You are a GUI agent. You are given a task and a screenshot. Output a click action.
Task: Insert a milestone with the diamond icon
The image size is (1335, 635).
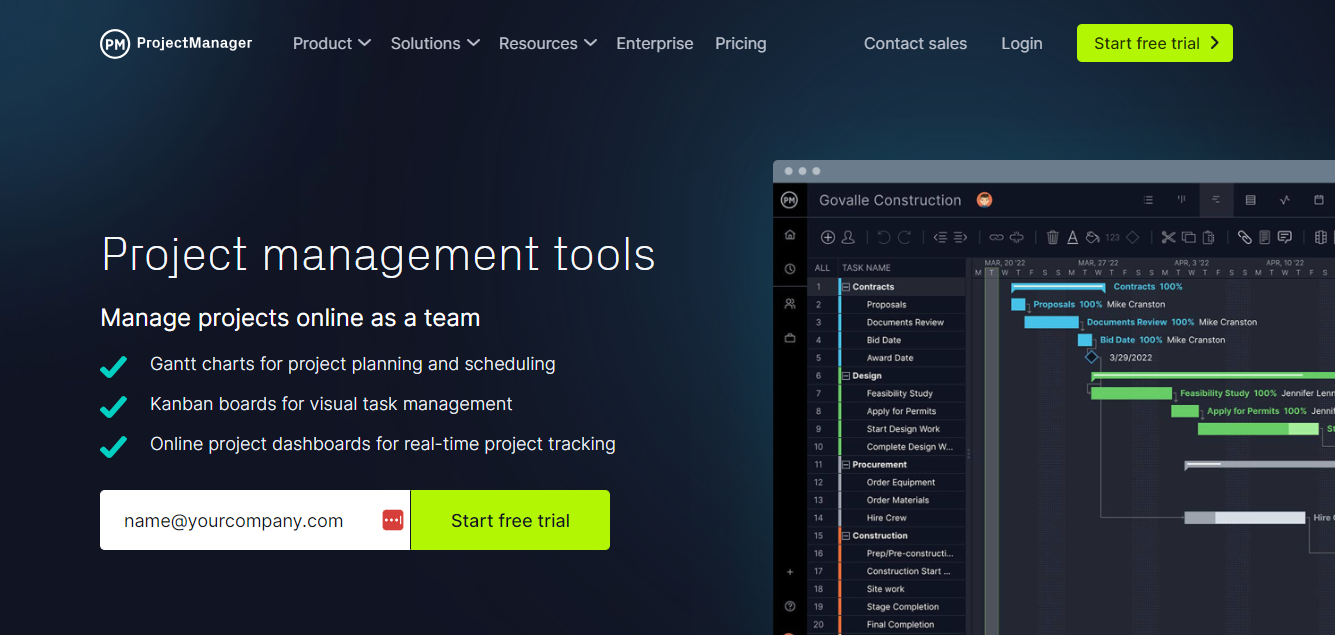point(1132,237)
